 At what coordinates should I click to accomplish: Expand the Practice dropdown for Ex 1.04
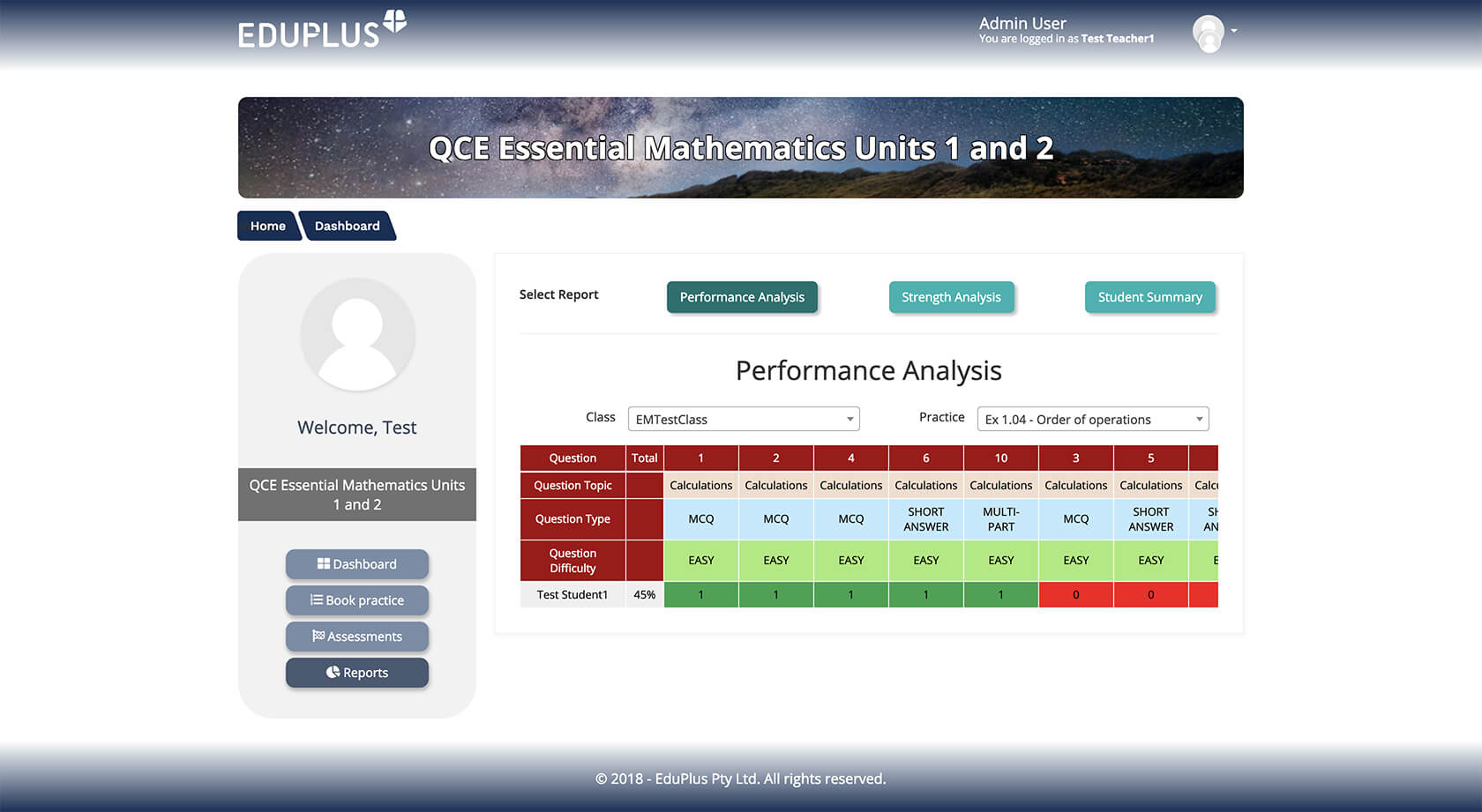point(1092,419)
